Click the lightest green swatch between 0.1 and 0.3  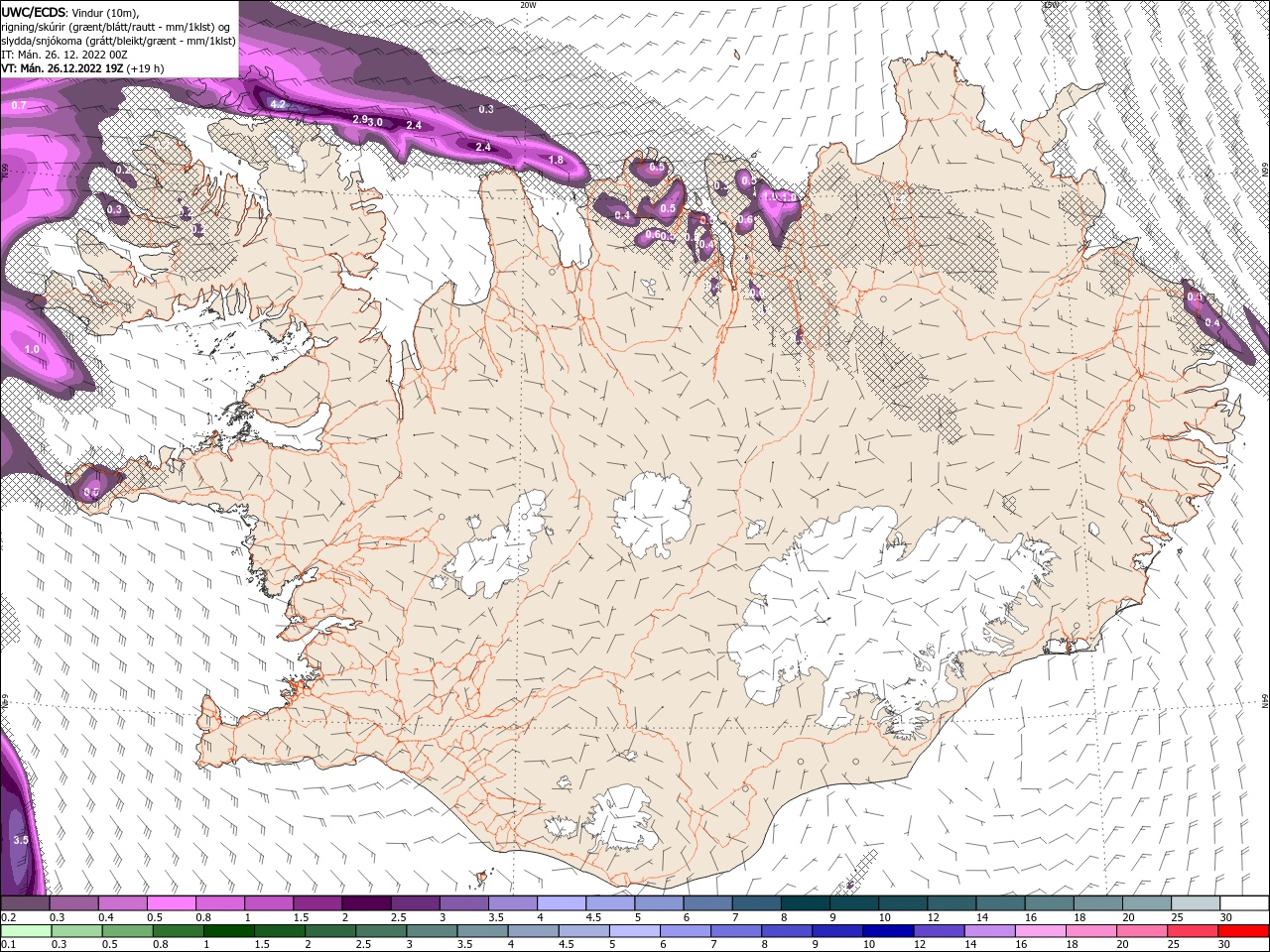tap(25, 931)
